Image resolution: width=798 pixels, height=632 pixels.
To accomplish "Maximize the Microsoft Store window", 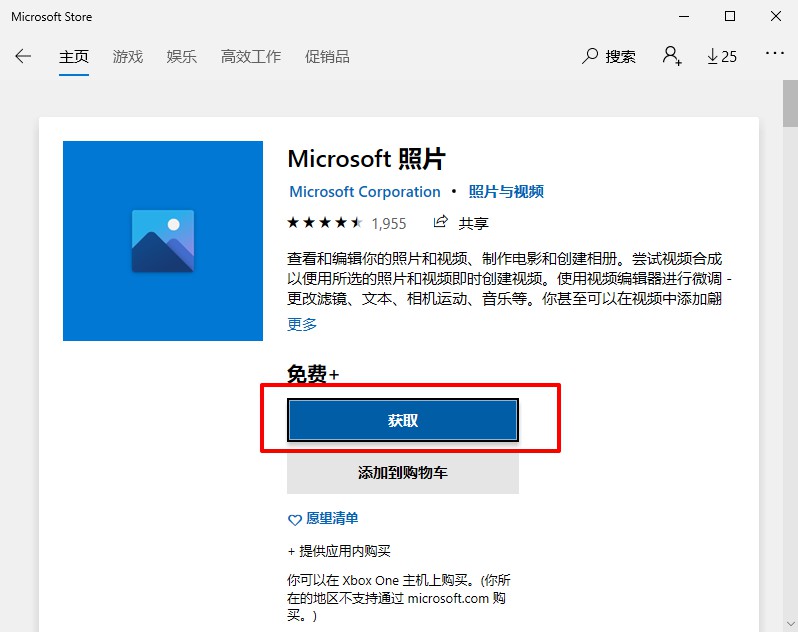I will (730, 16).
